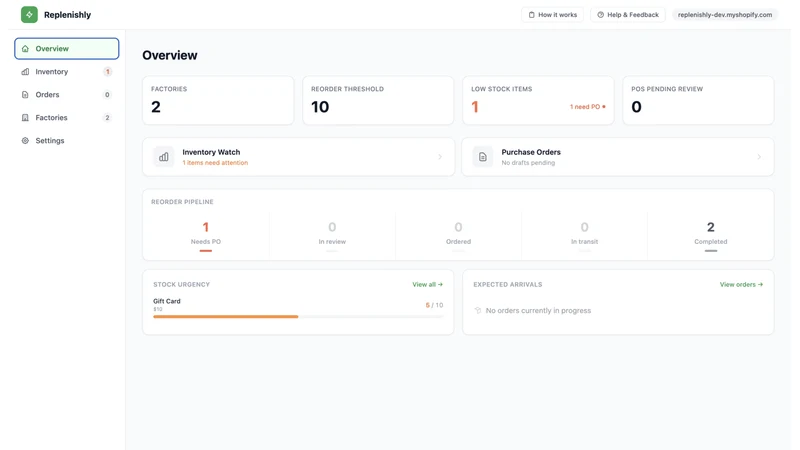Open Orders in the sidebar

click(x=67, y=94)
